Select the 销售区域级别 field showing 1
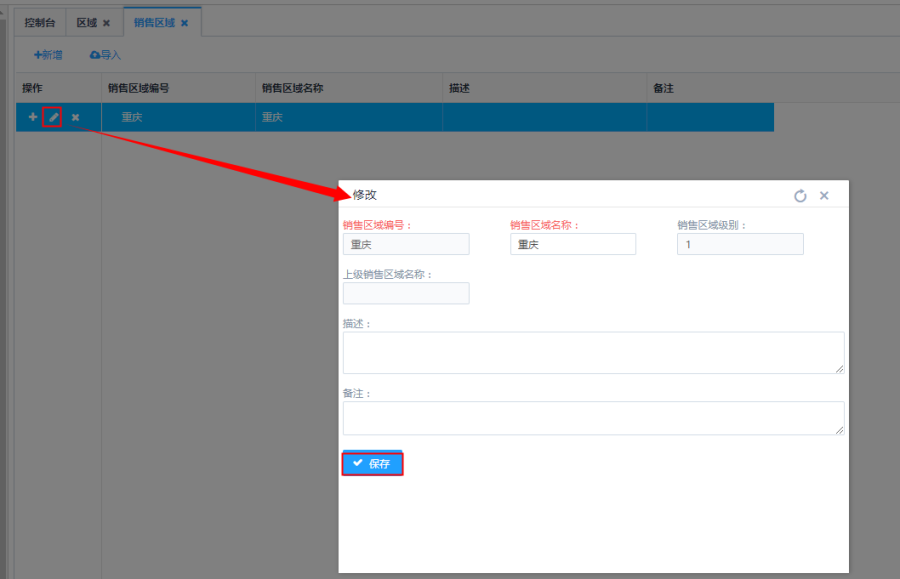900x579 pixels. tap(739, 244)
